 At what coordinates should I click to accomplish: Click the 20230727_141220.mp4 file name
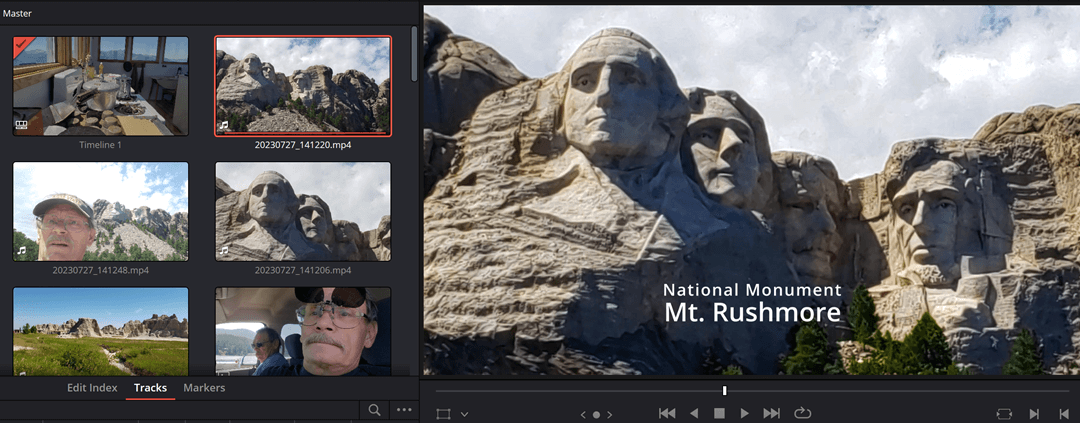303,145
